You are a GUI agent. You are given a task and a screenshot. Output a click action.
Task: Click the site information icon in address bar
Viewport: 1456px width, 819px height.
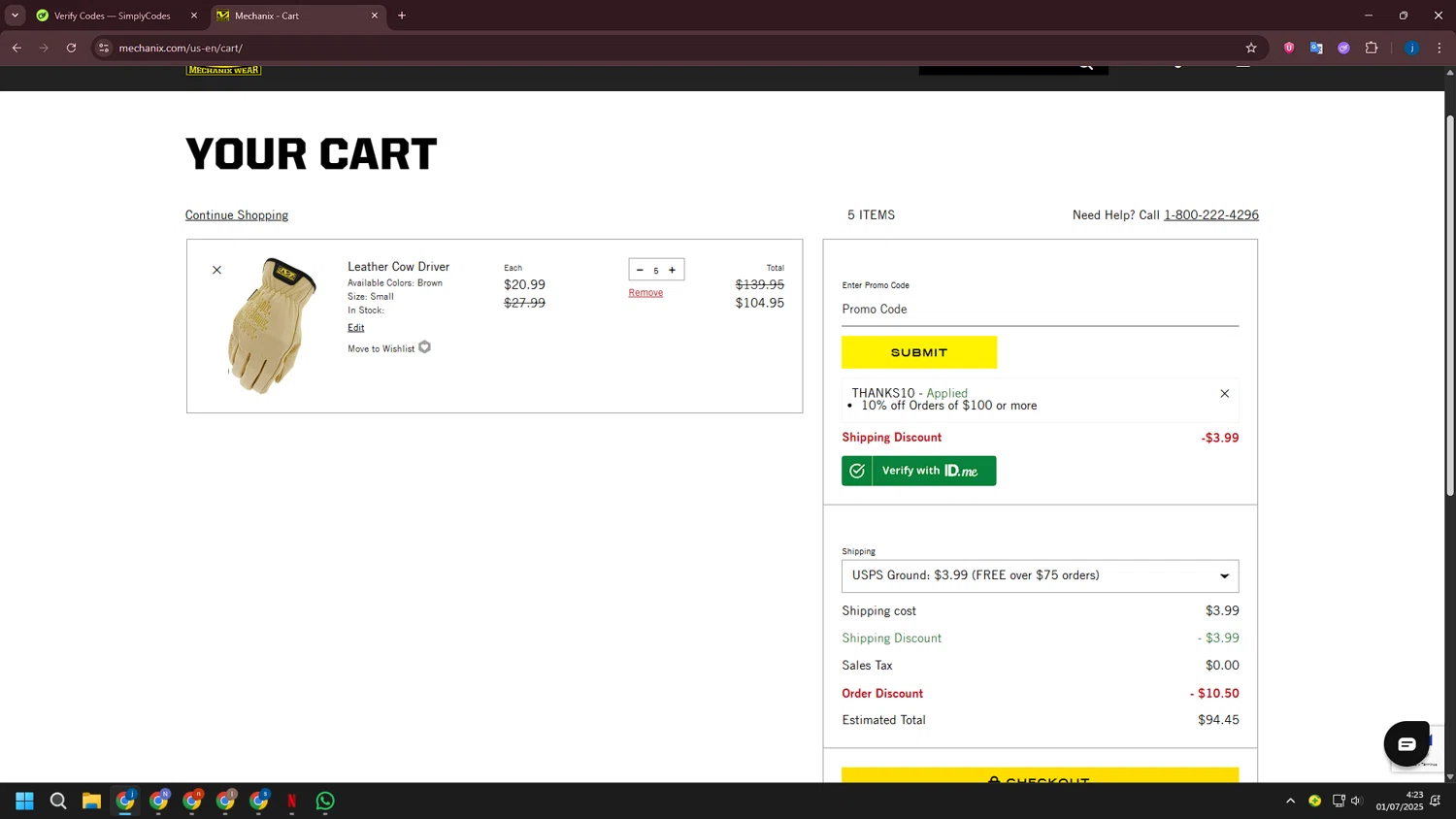coord(104,48)
